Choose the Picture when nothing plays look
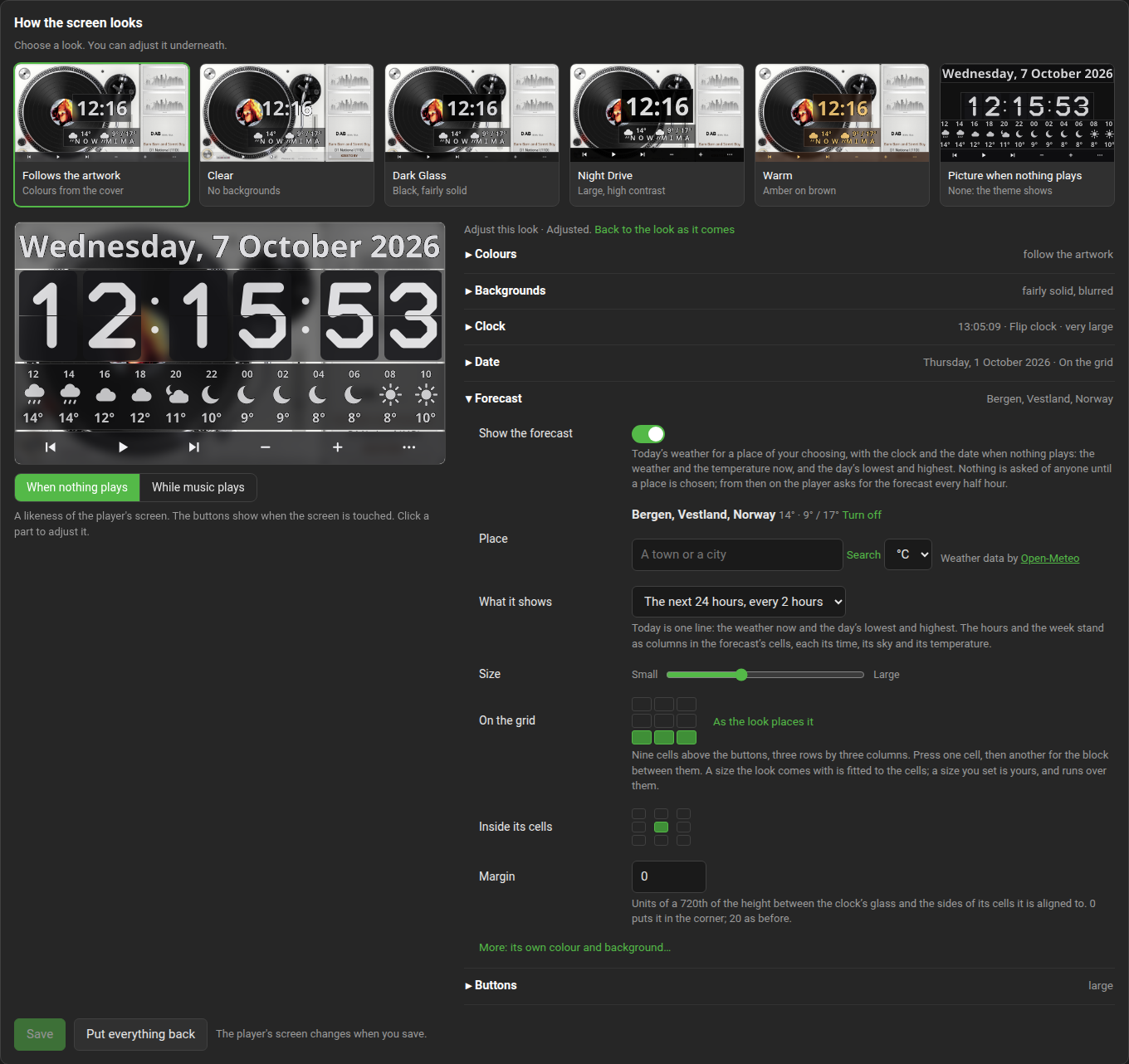Image resolution: width=1129 pixels, height=1064 pixels. tap(1028, 134)
